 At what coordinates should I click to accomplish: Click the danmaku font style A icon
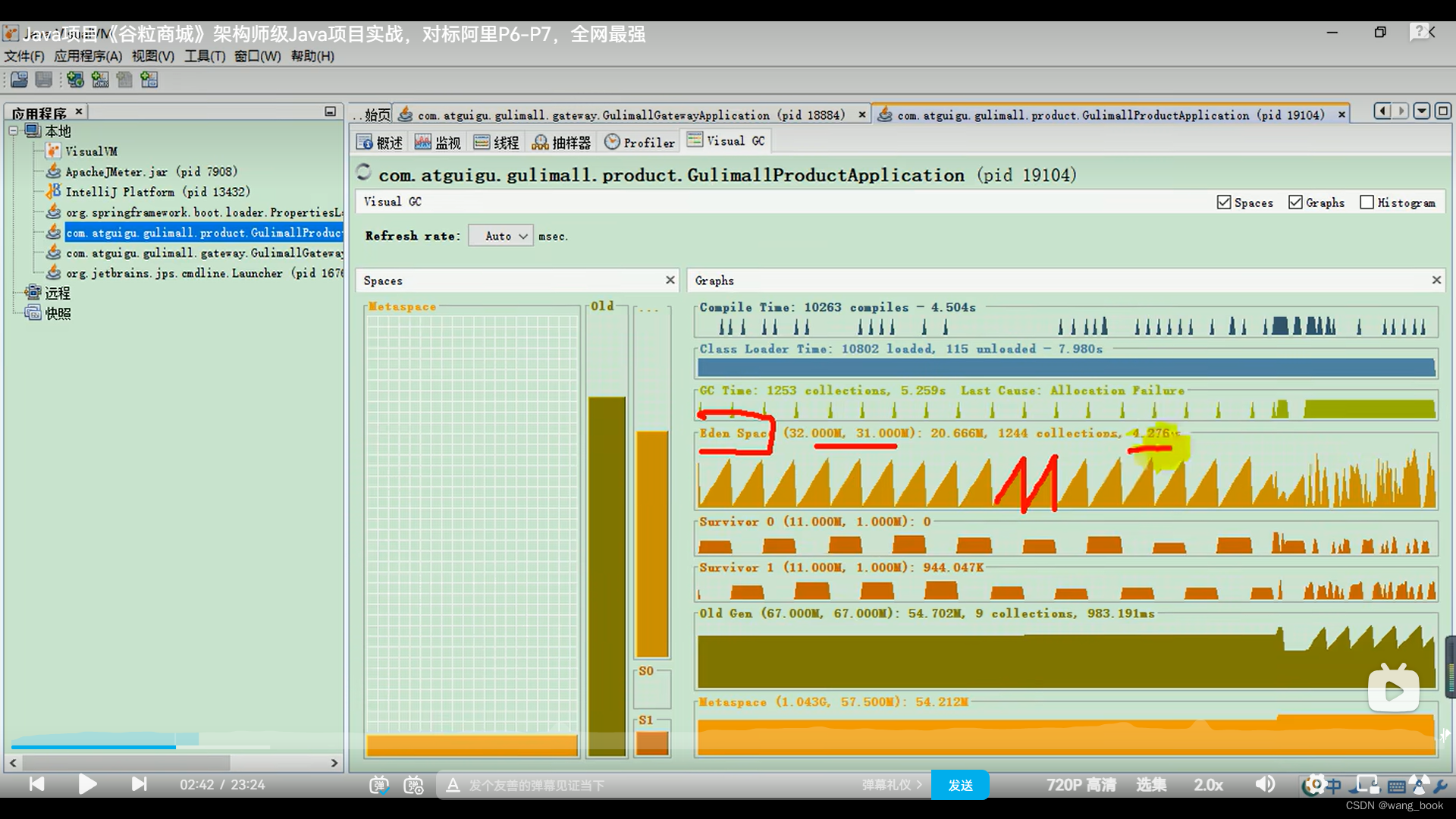[453, 786]
